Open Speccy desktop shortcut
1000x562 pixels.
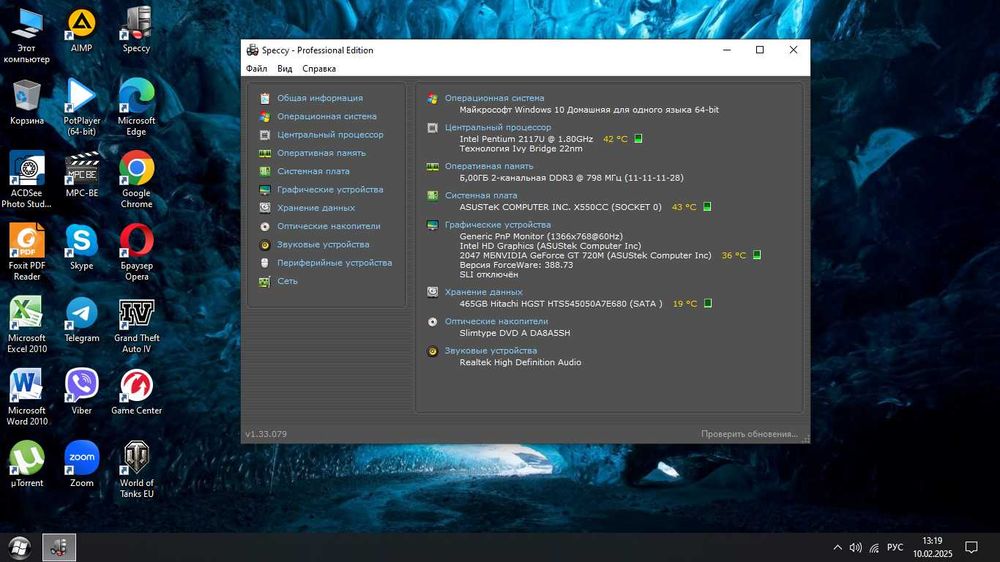pyautogui.click(x=136, y=31)
